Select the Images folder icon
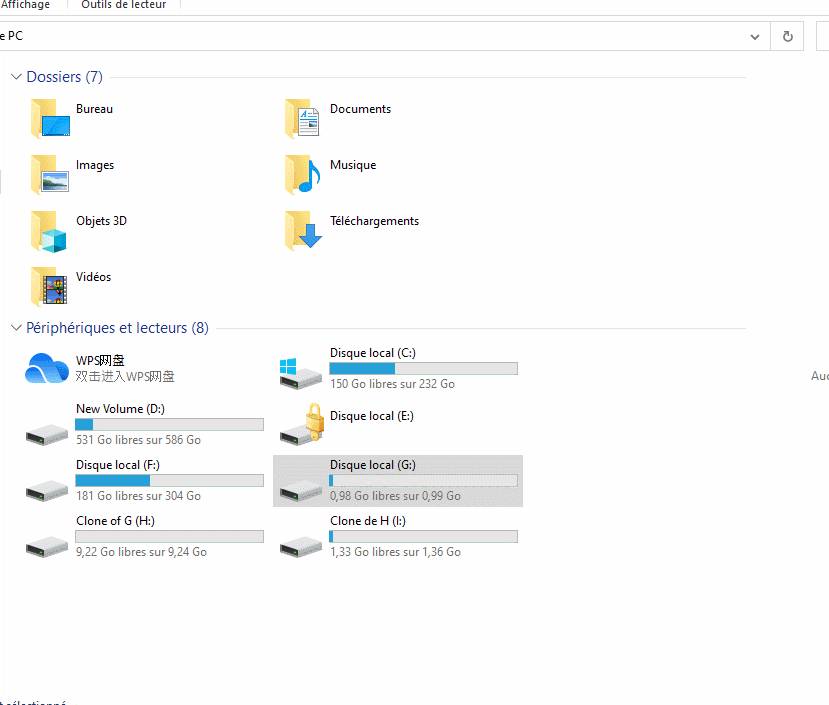The image size is (829, 705). coord(49,175)
